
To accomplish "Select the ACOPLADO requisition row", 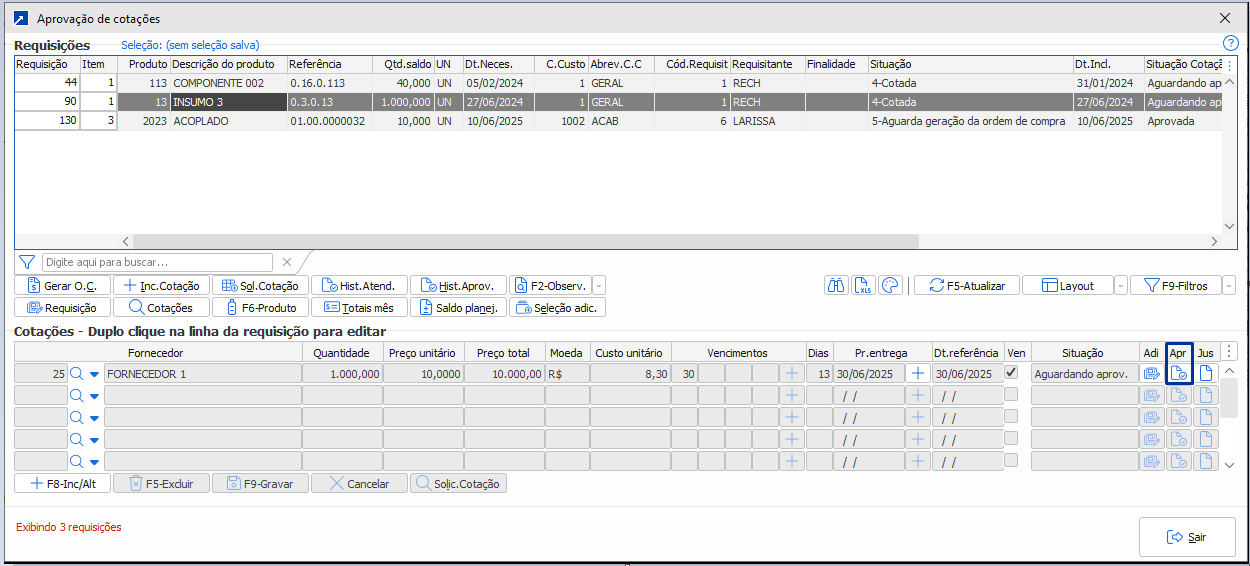I will (x=200, y=121).
